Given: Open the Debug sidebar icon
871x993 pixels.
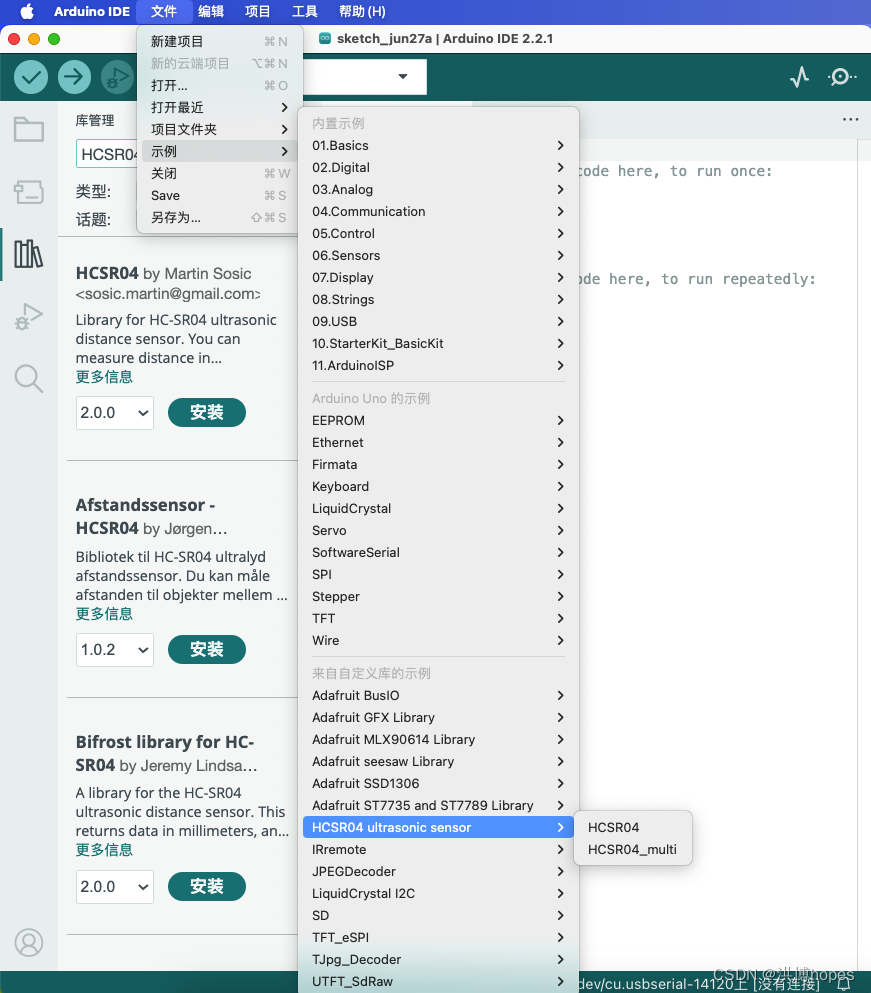Looking at the screenshot, I should 29,316.
